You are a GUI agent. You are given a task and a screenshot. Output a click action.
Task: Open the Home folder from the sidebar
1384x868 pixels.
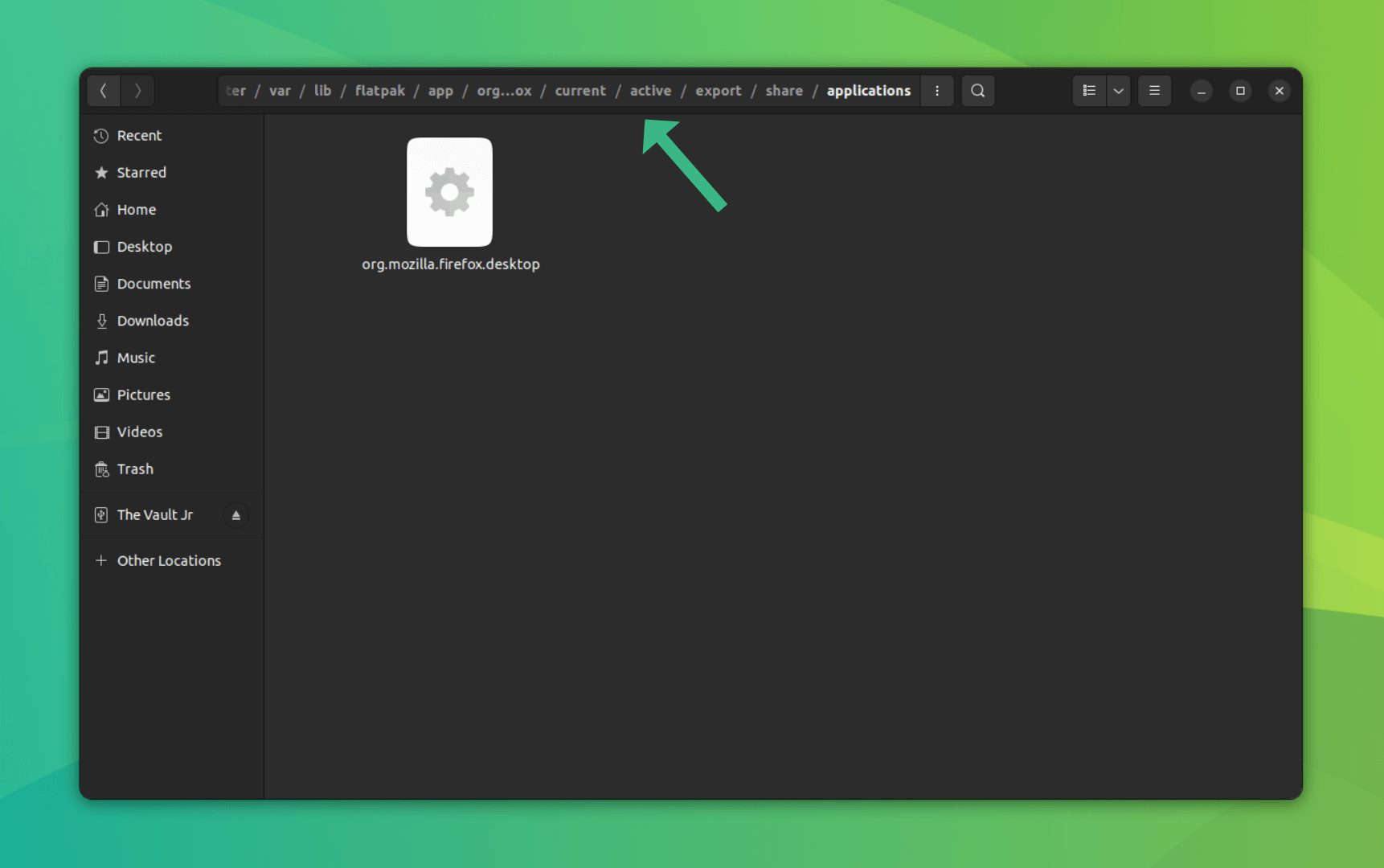pyautogui.click(x=137, y=209)
